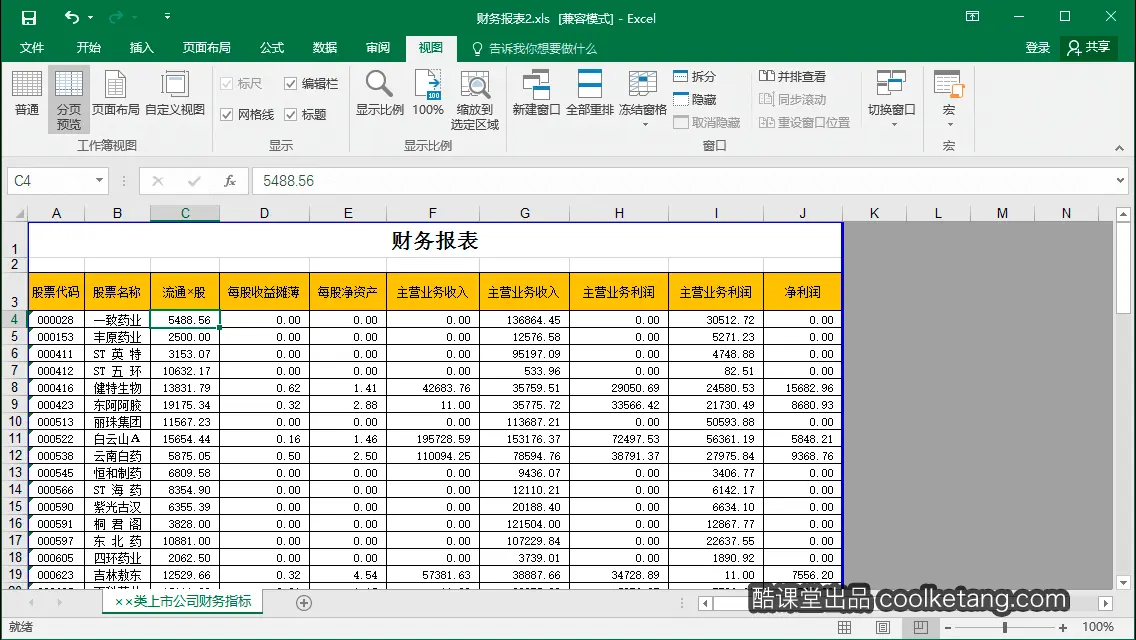This screenshot has width=1136, height=640.
Task: Zoom out with the minus button
Action: click(948, 628)
